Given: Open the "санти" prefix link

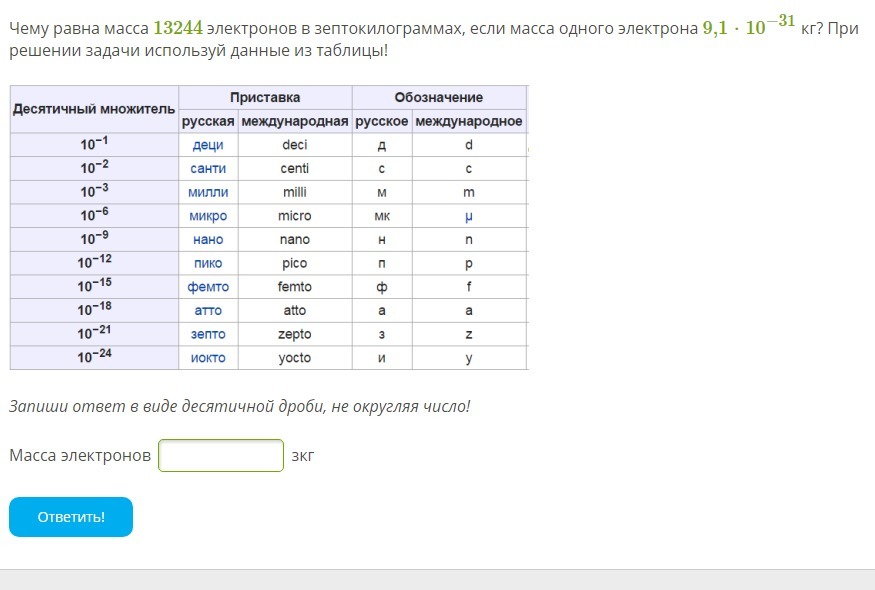Looking at the screenshot, I should [x=208, y=169].
